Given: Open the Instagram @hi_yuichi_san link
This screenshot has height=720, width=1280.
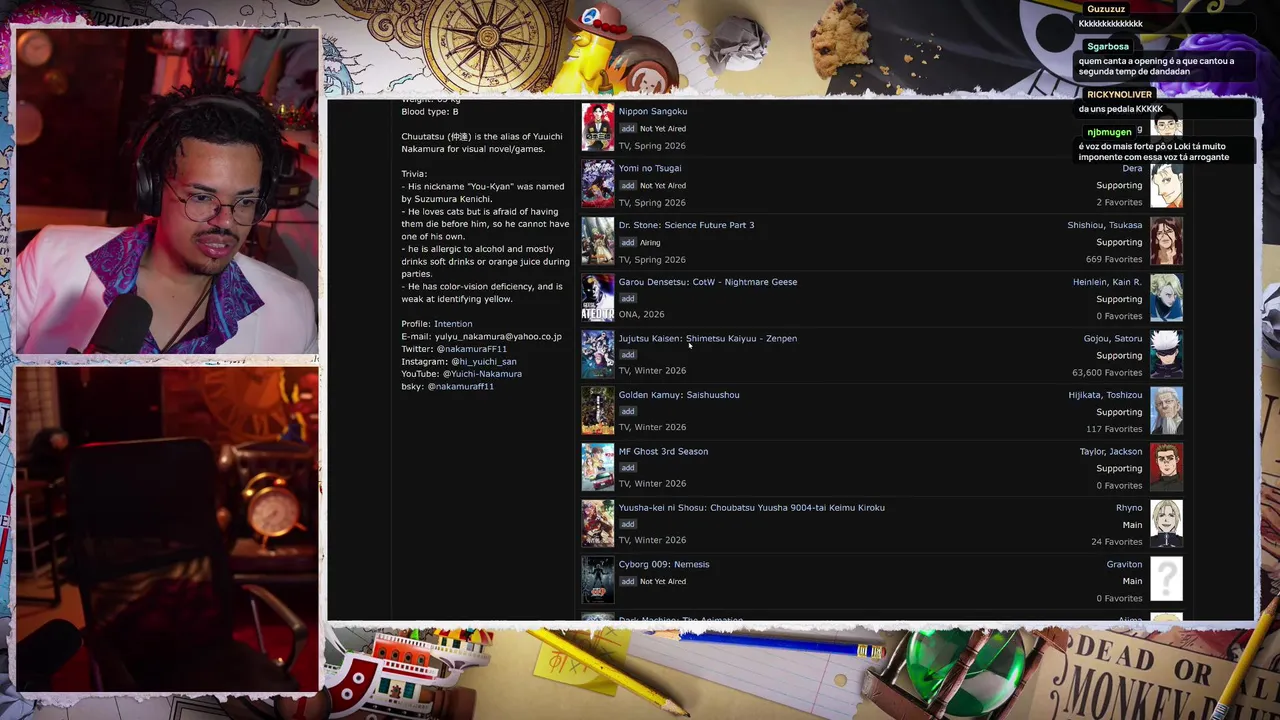Looking at the screenshot, I should coord(484,361).
